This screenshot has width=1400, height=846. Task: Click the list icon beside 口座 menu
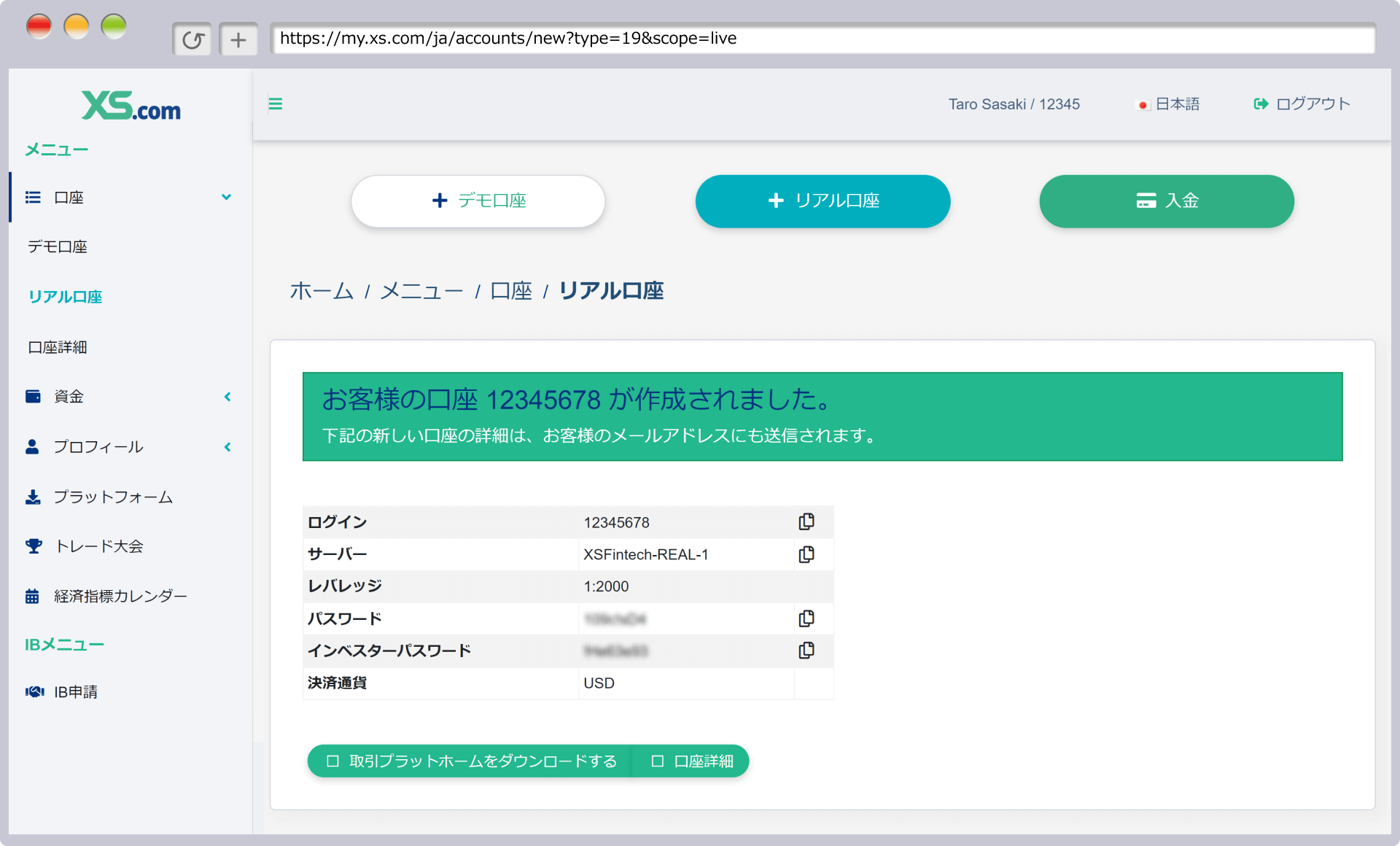pyautogui.click(x=33, y=197)
